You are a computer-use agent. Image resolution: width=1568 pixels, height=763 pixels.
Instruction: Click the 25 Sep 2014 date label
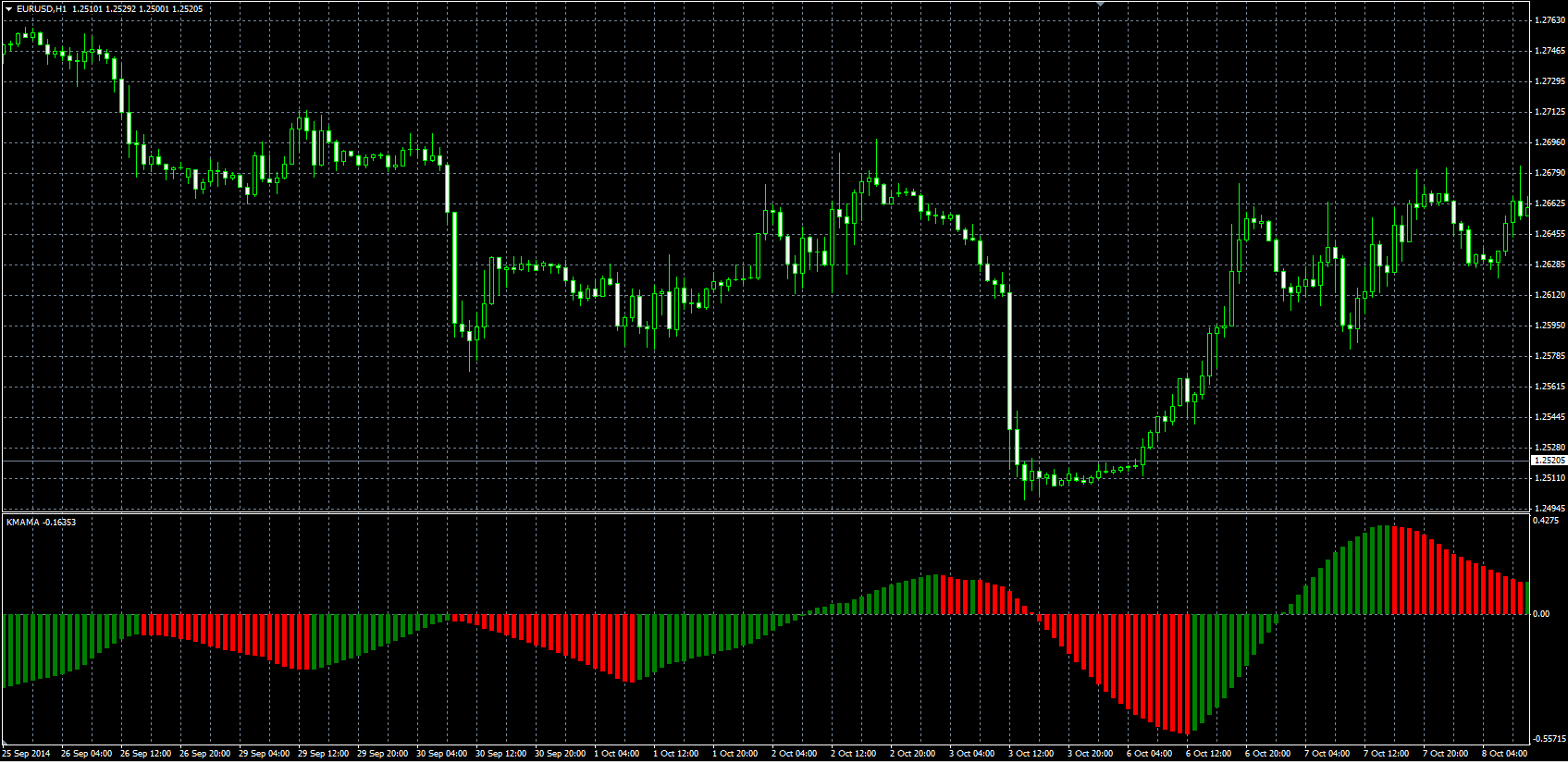coord(26,754)
